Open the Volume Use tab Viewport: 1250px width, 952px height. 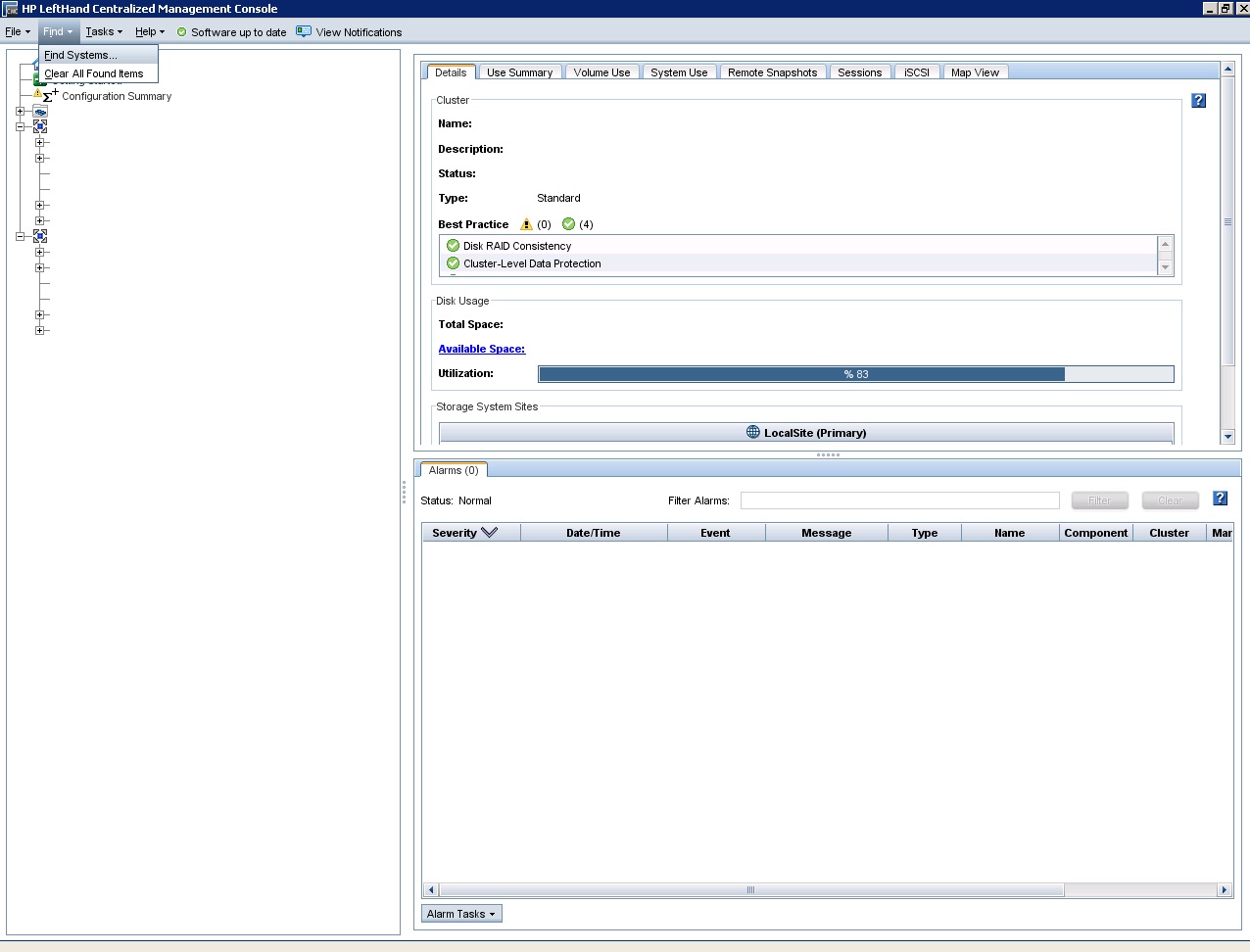tap(601, 72)
